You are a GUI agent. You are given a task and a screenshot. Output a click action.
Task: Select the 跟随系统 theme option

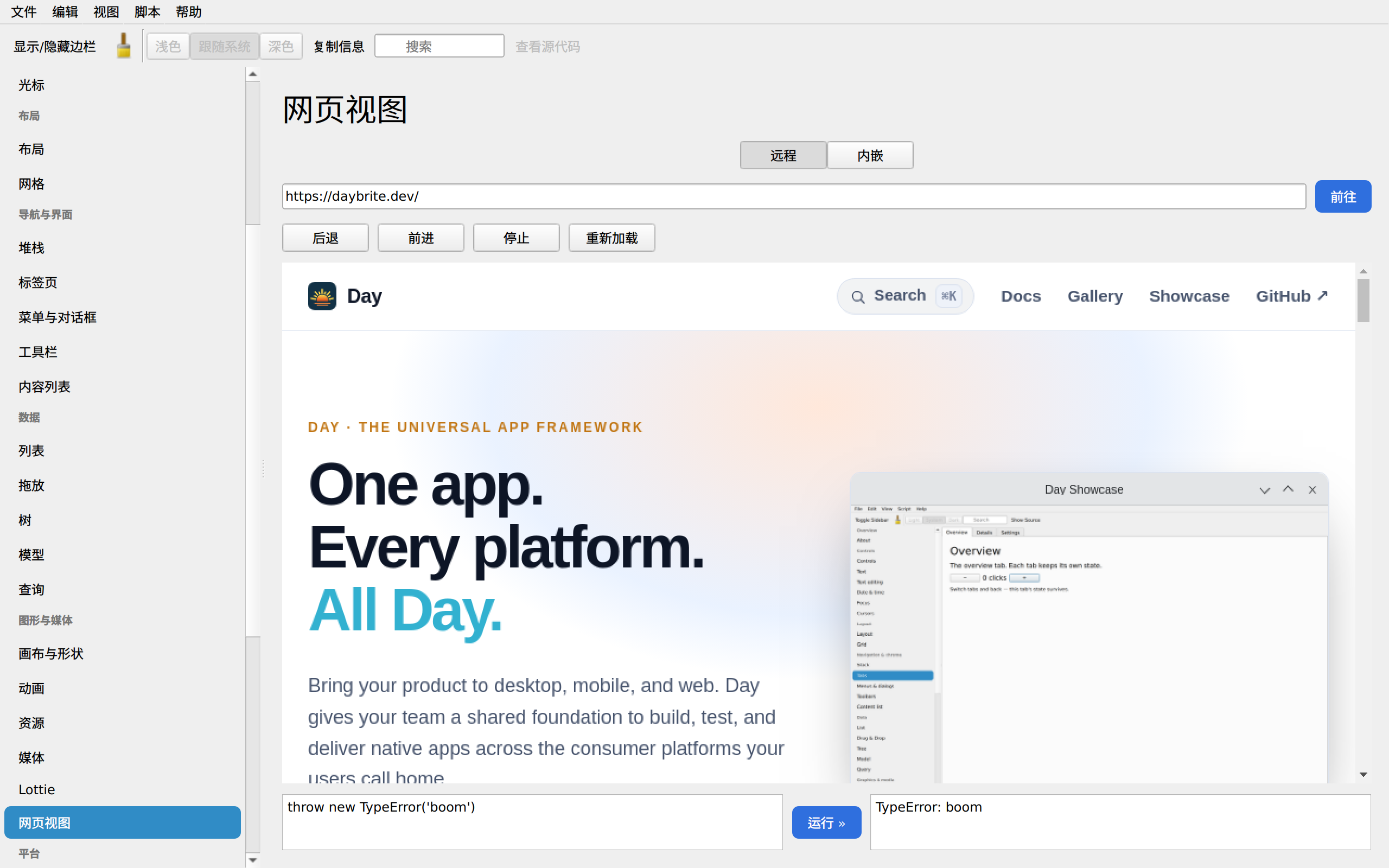(225, 47)
